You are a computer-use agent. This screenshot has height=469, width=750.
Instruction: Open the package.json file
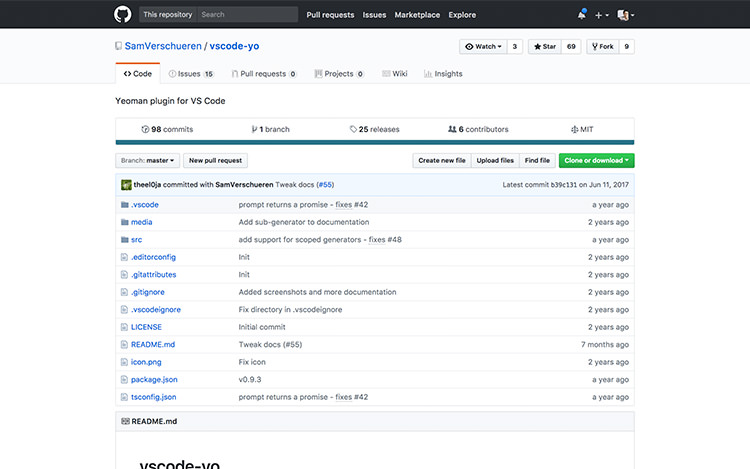coord(154,380)
